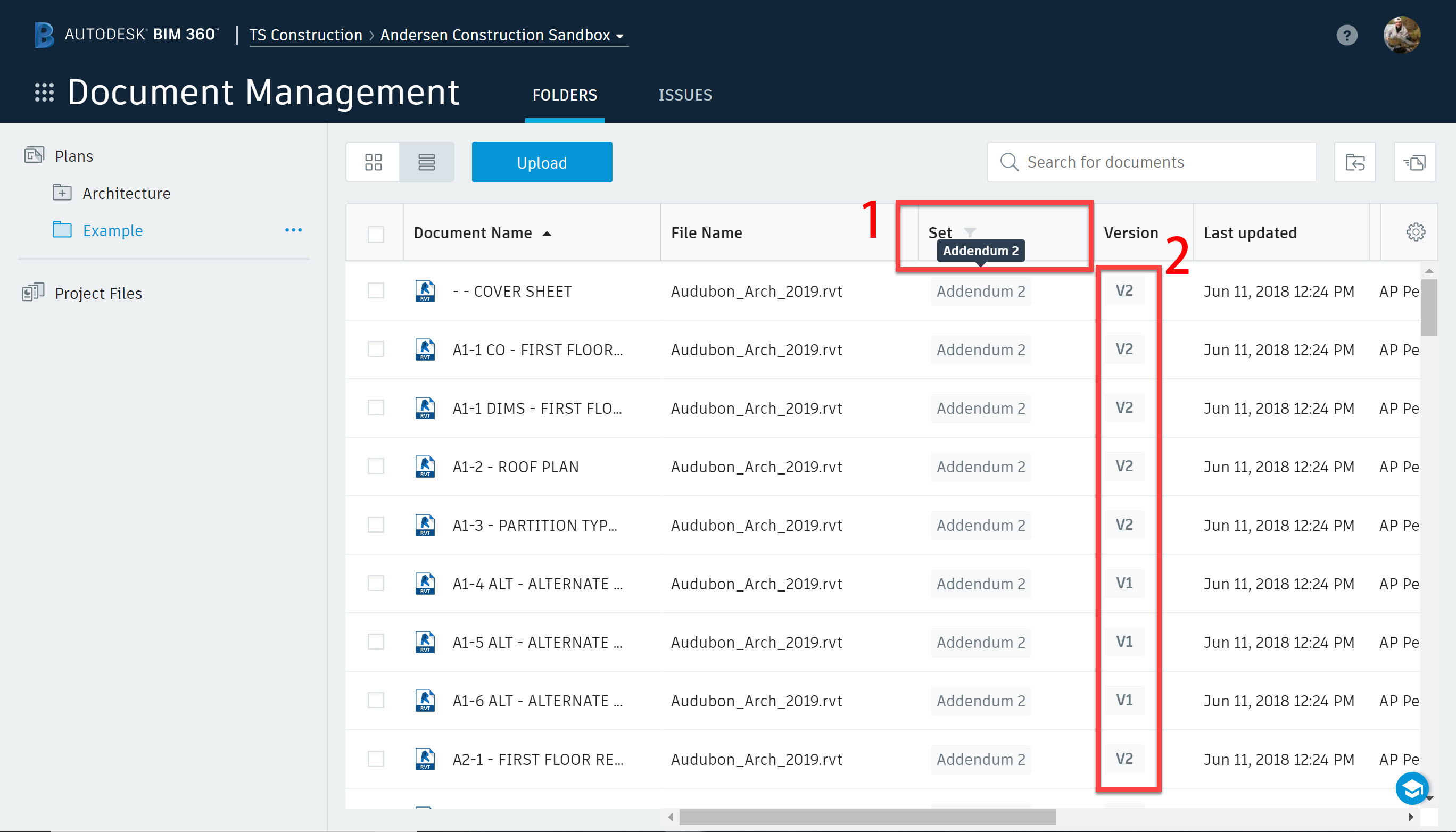Open the TS Construction breadcrumb link
Image resolution: width=1456 pixels, height=832 pixels.
pos(306,35)
